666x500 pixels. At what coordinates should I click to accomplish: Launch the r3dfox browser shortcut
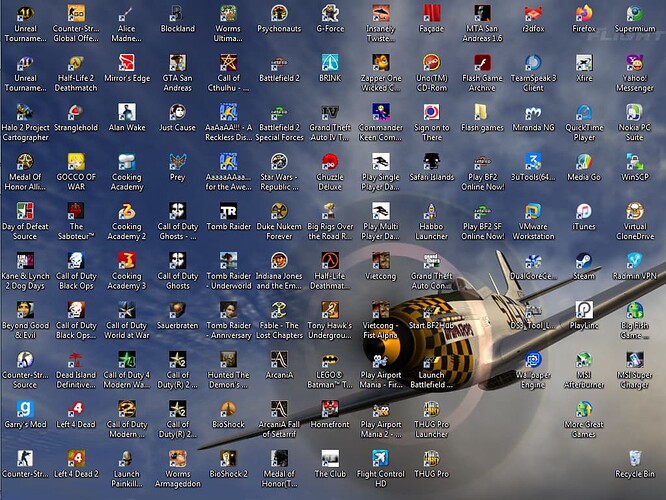point(533,20)
